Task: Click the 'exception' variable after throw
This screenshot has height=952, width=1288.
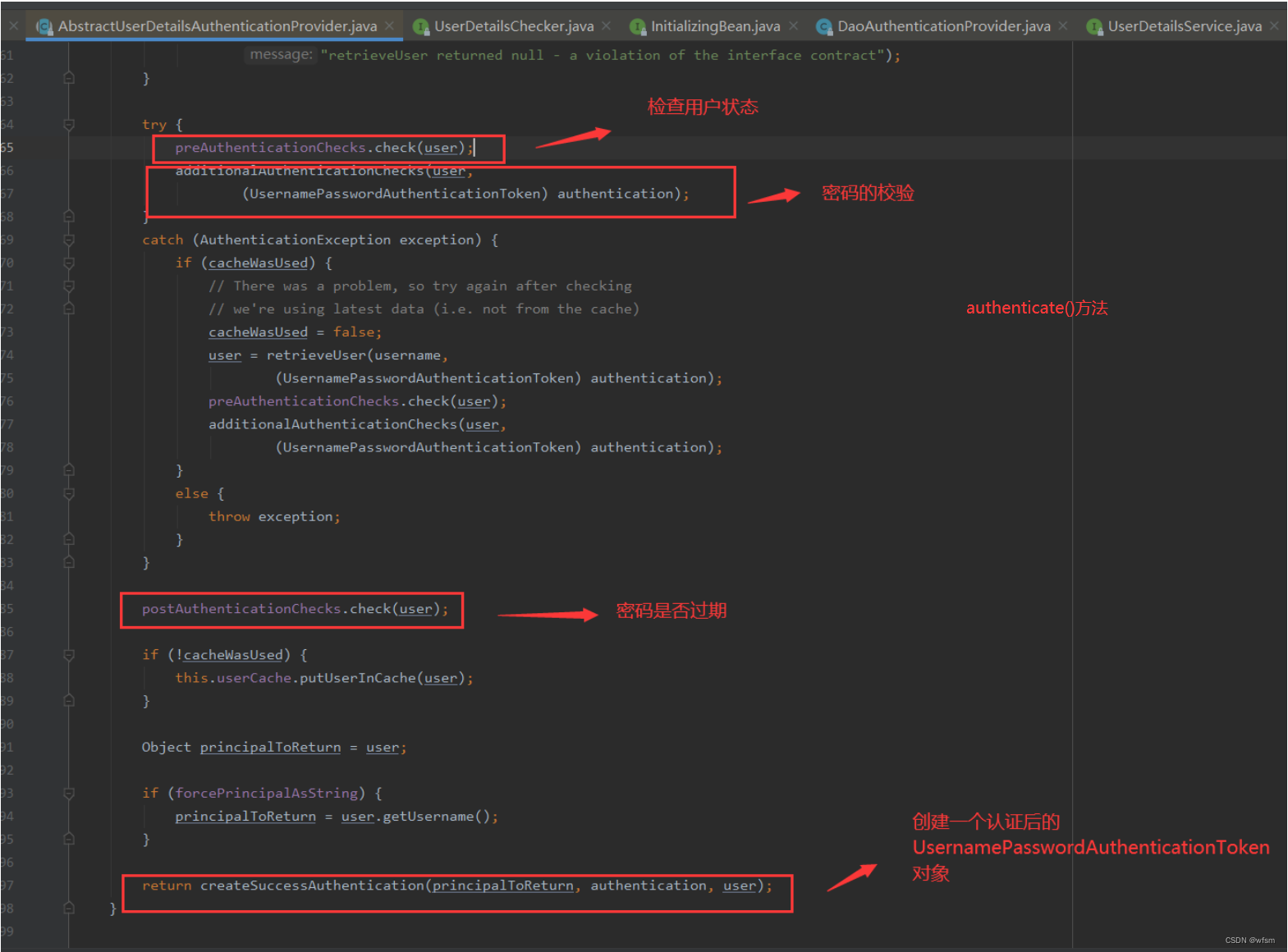Action: 296,517
